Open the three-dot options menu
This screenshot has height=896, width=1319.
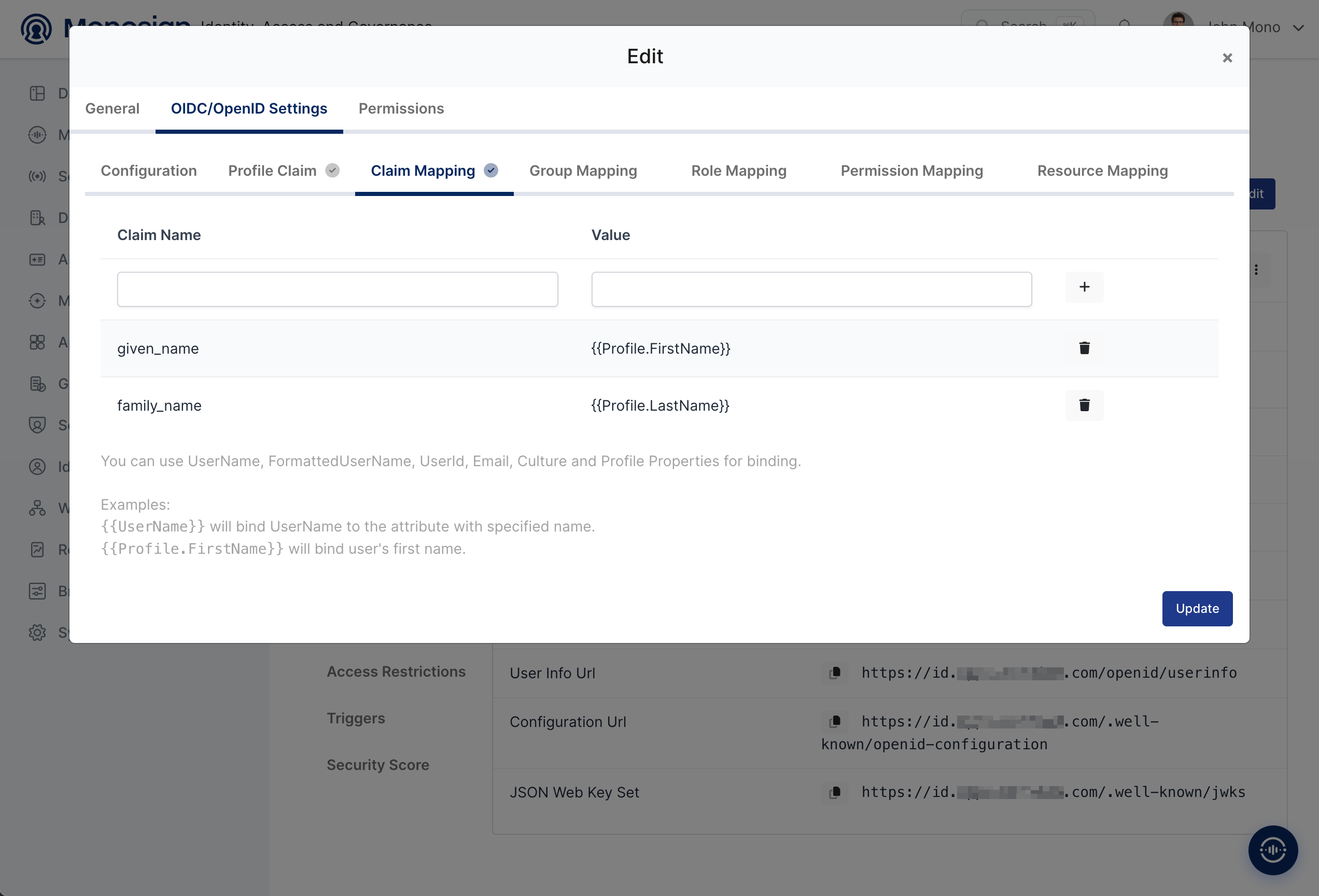(1256, 270)
